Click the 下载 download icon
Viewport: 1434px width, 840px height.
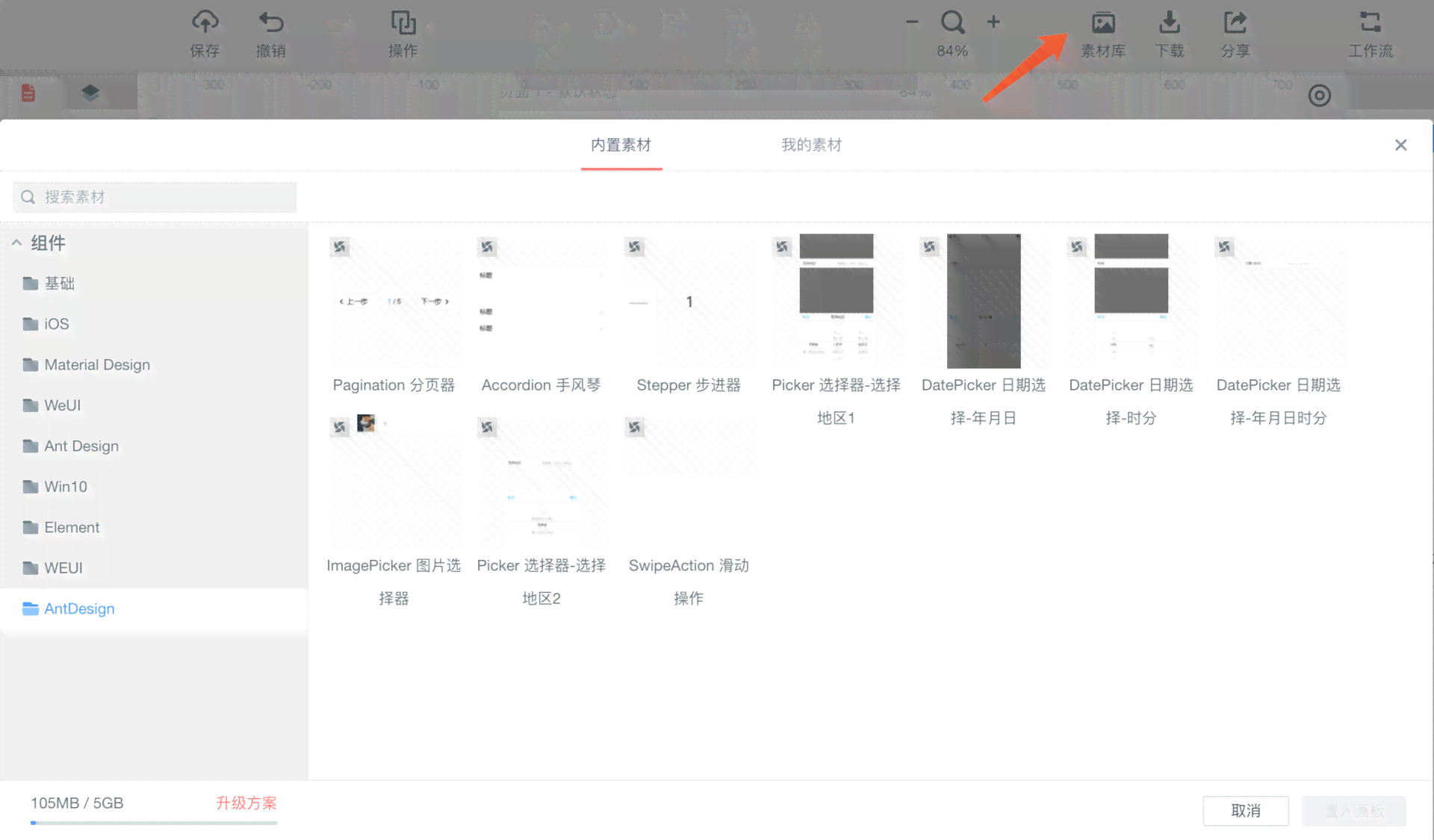pyautogui.click(x=1170, y=22)
